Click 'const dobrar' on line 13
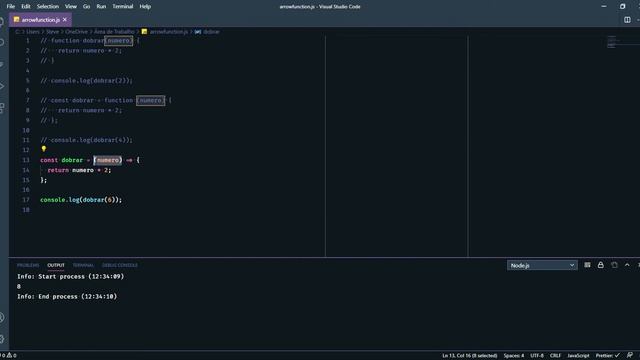Image resolution: width=640 pixels, height=360 pixels. tap(61, 160)
